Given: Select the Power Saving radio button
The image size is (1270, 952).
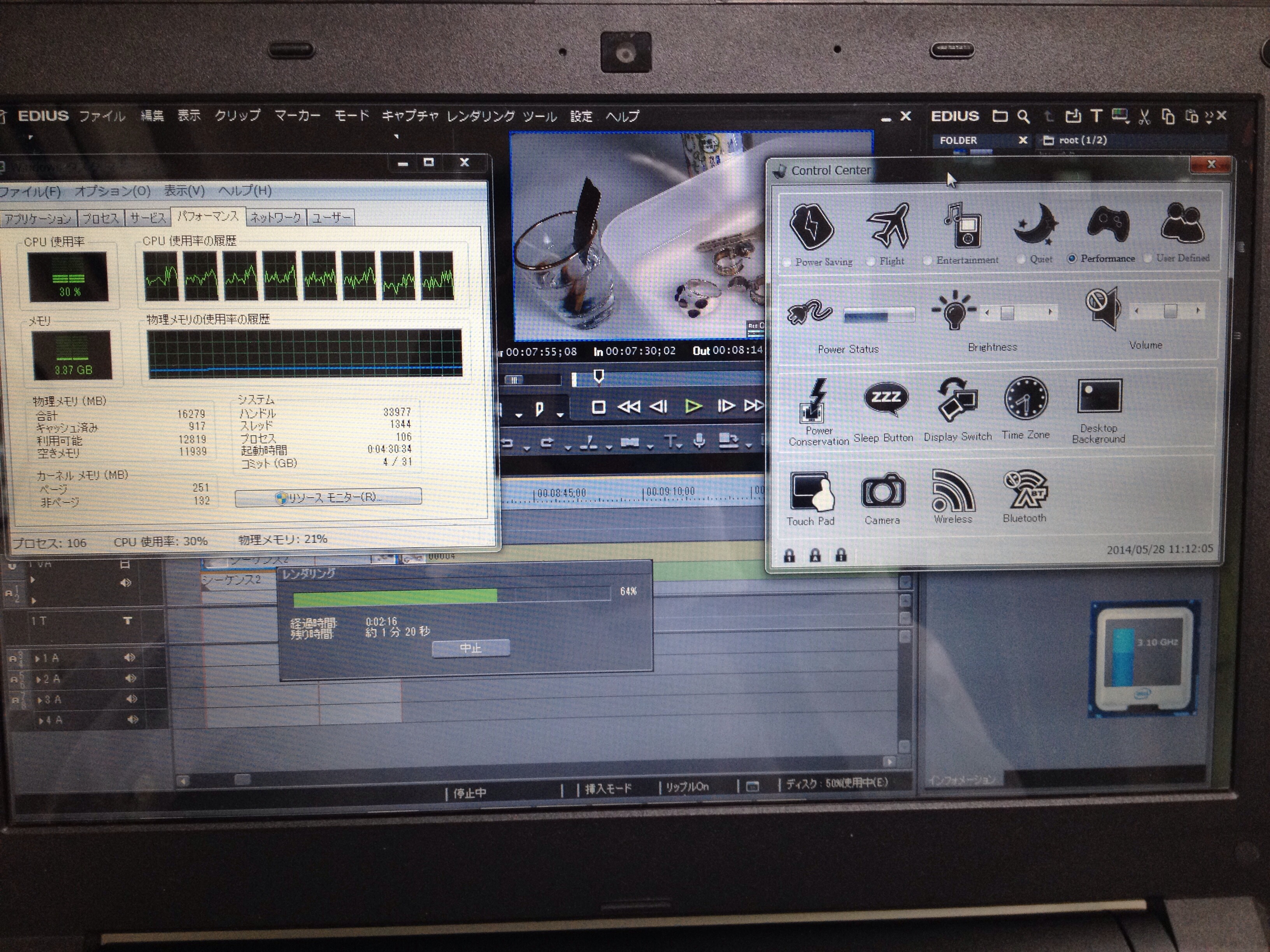Looking at the screenshot, I should click(x=787, y=263).
